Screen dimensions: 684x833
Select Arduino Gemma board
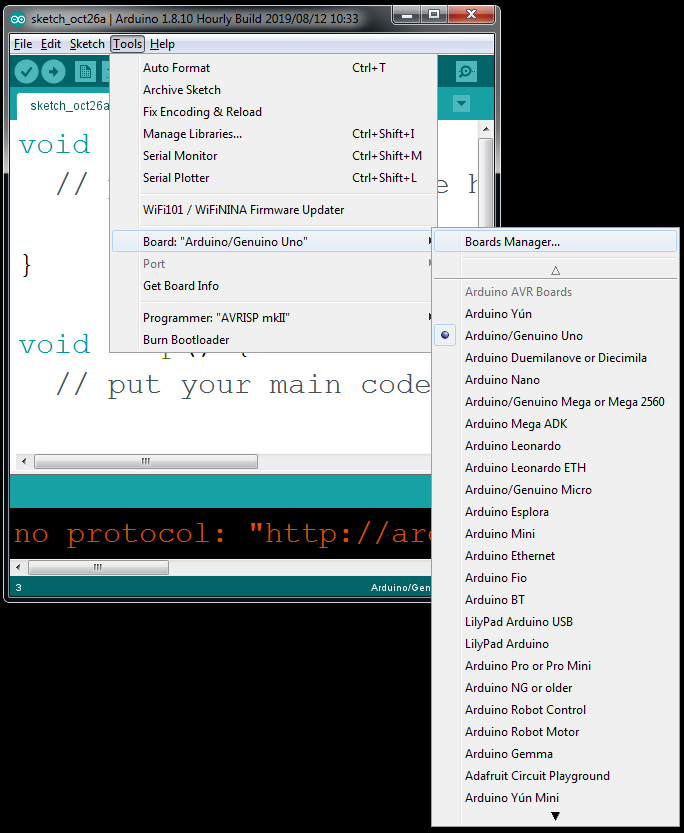[557, 754]
